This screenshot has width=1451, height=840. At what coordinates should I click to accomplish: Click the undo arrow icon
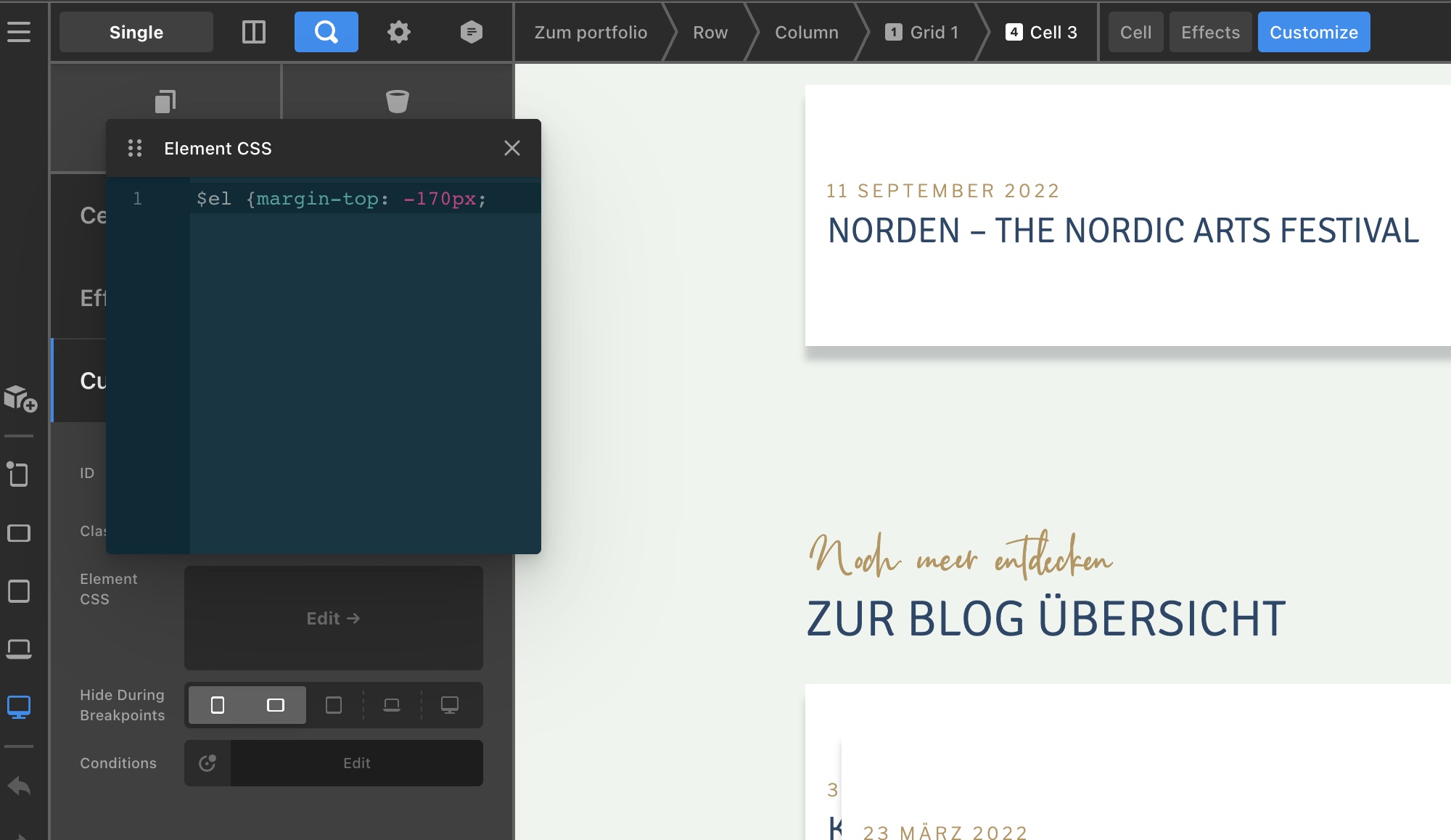point(19,786)
